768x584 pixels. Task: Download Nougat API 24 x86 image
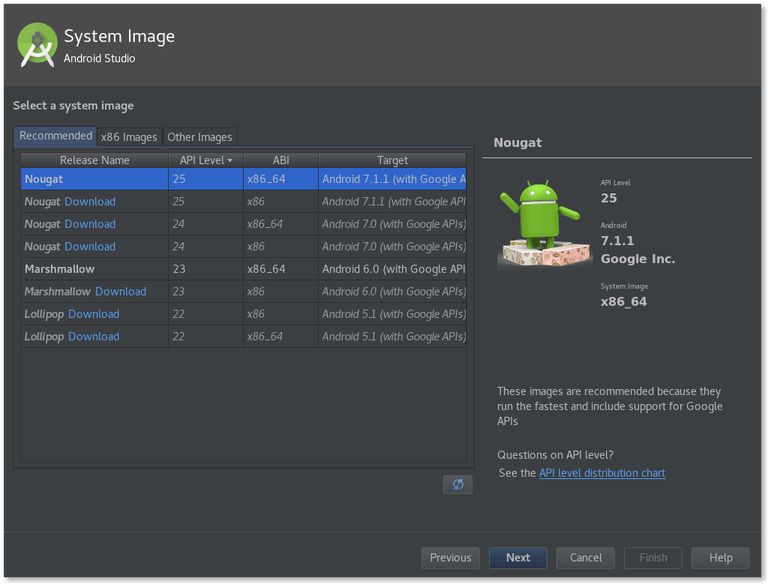90,246
